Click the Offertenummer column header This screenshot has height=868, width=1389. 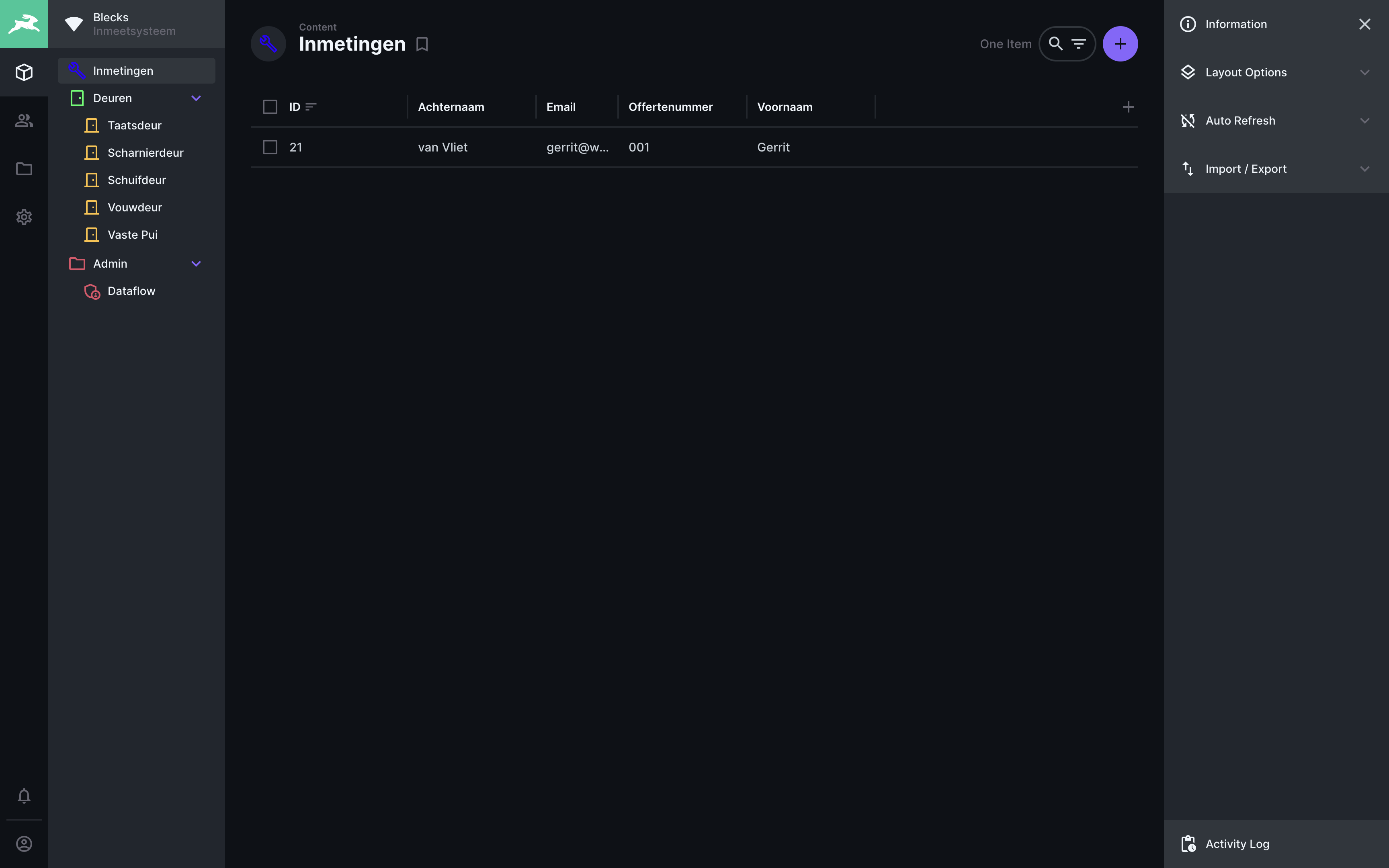click(x=670, y=107)
